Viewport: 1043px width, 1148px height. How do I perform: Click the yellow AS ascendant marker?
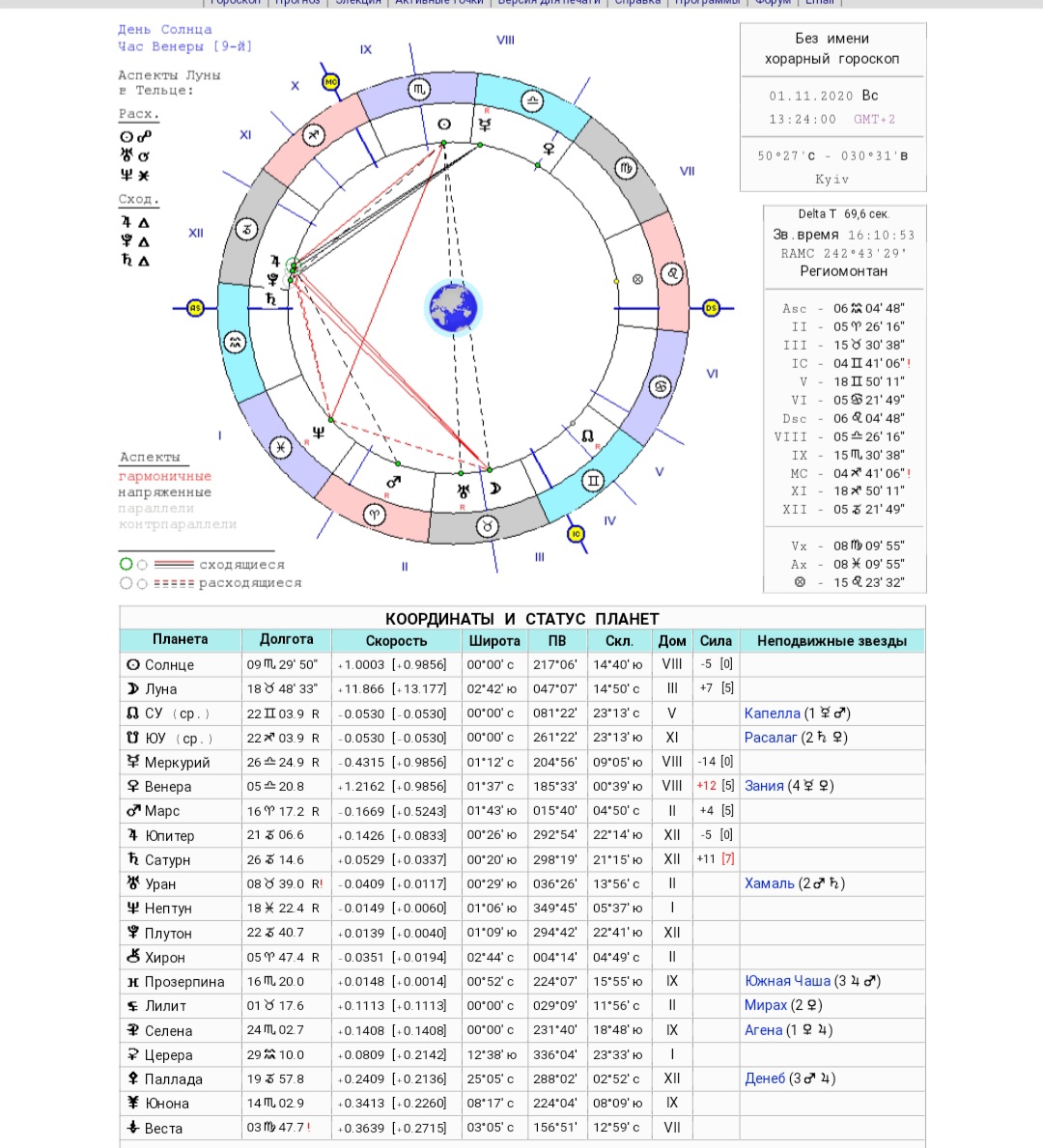(195, 308)
